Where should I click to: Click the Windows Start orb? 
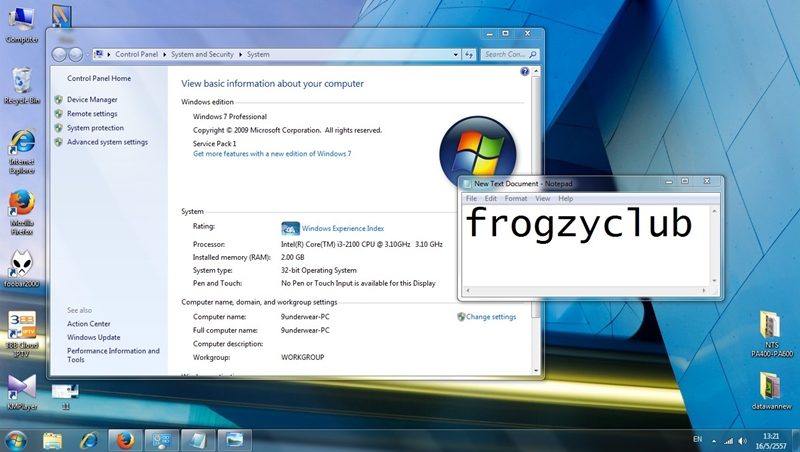(x=16, y=440)
